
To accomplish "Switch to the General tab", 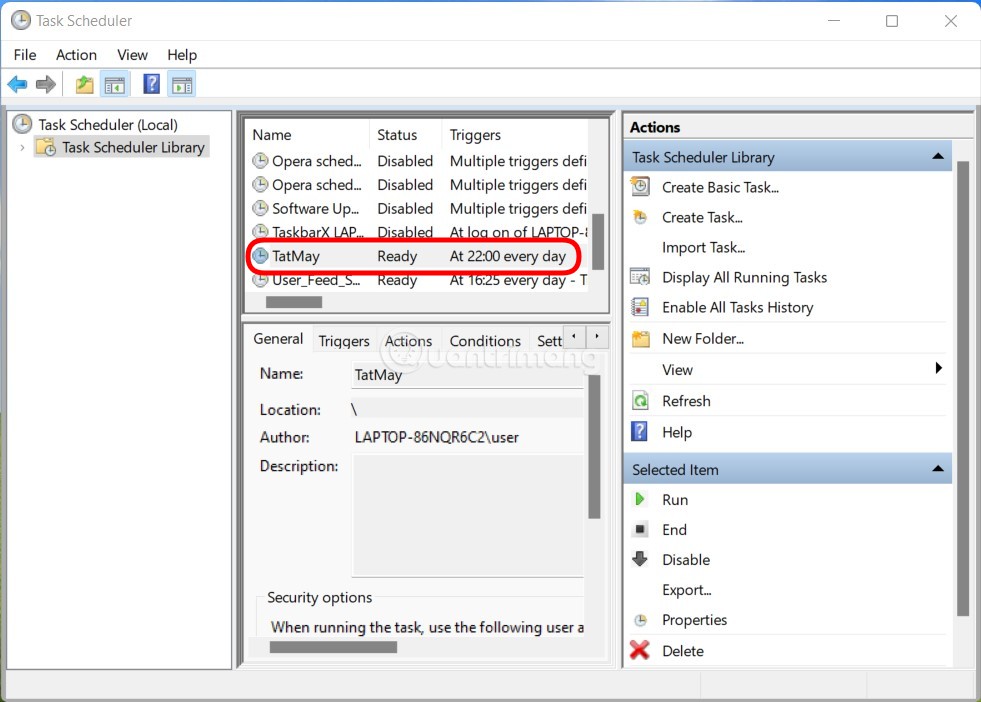I will pos(278,338).
